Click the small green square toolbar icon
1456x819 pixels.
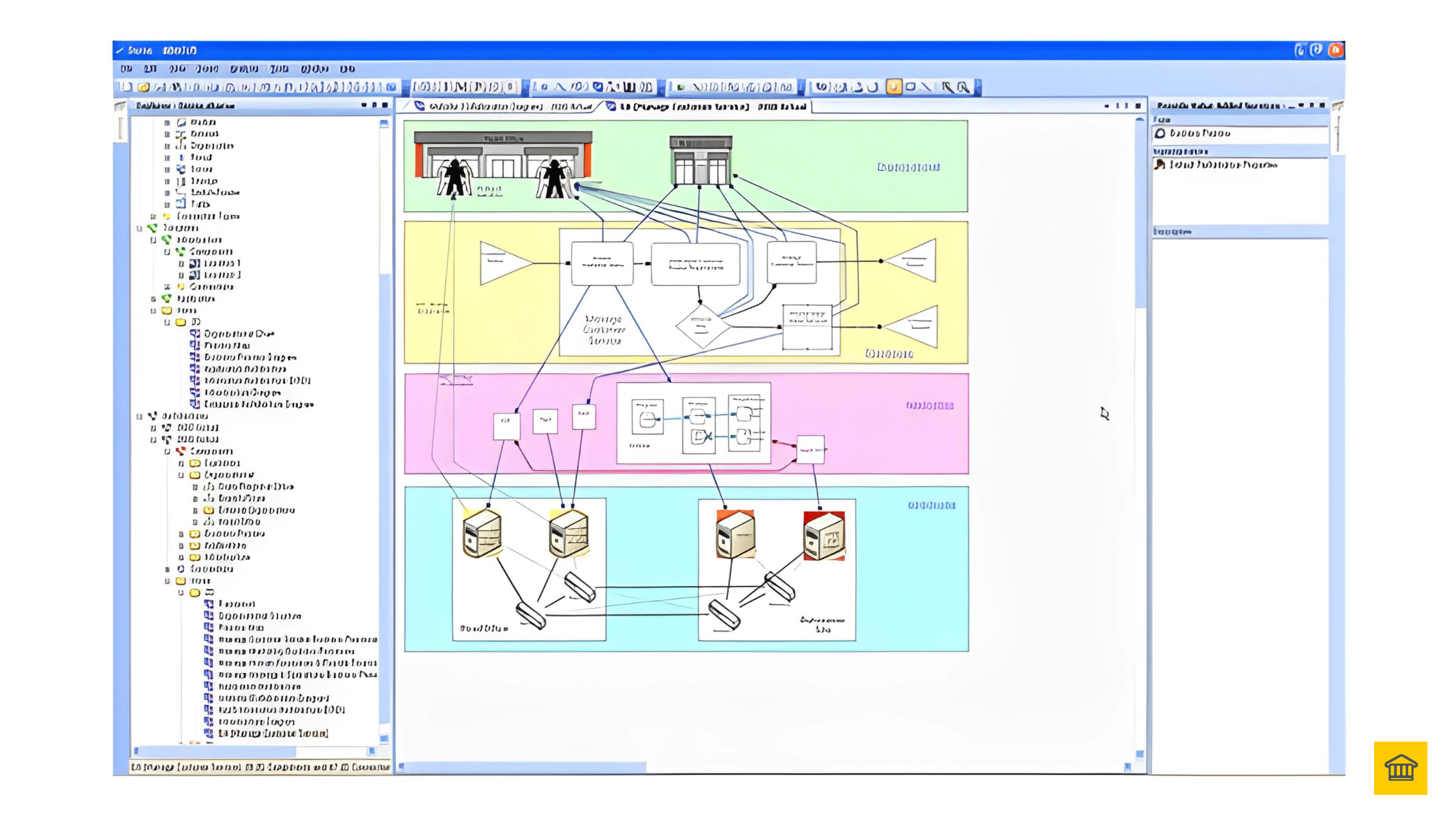coord(681,86)
